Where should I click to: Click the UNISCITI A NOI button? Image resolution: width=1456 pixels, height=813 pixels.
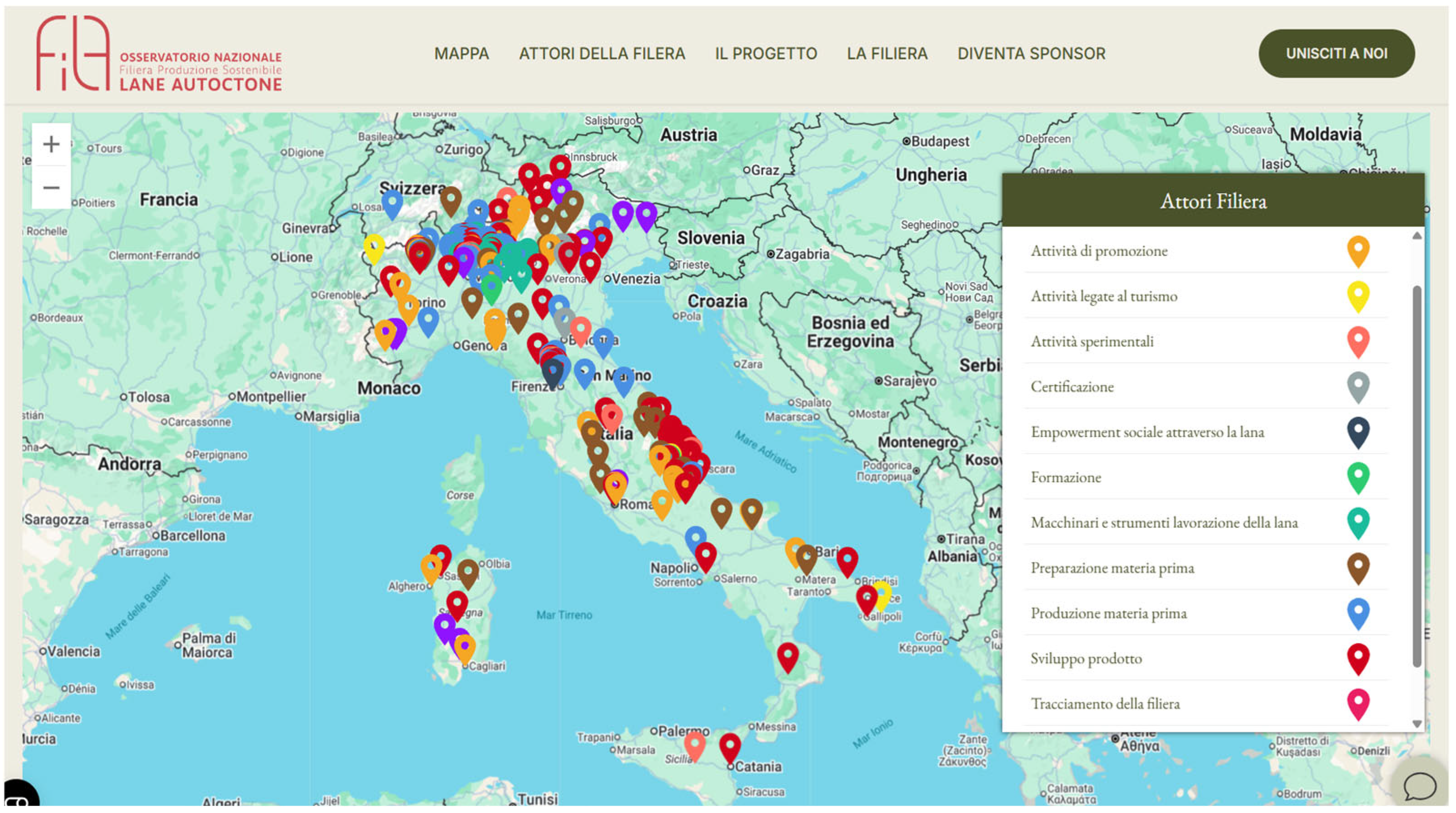tap(1336, 54)
